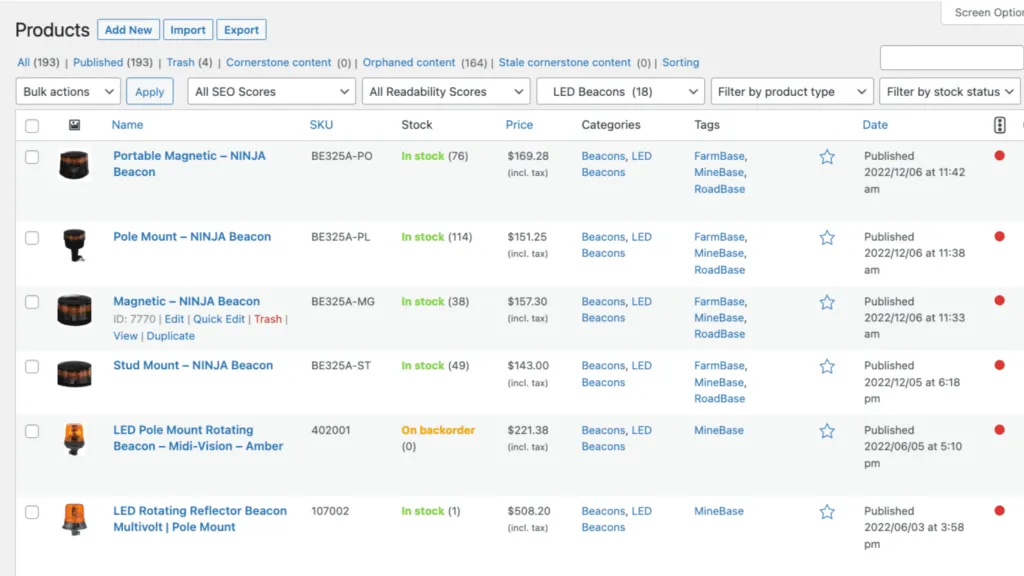Switch to Trash (4) products view
Image resolution: width=1024 pixels, height=576 pixels.
(x=189, y=63)
